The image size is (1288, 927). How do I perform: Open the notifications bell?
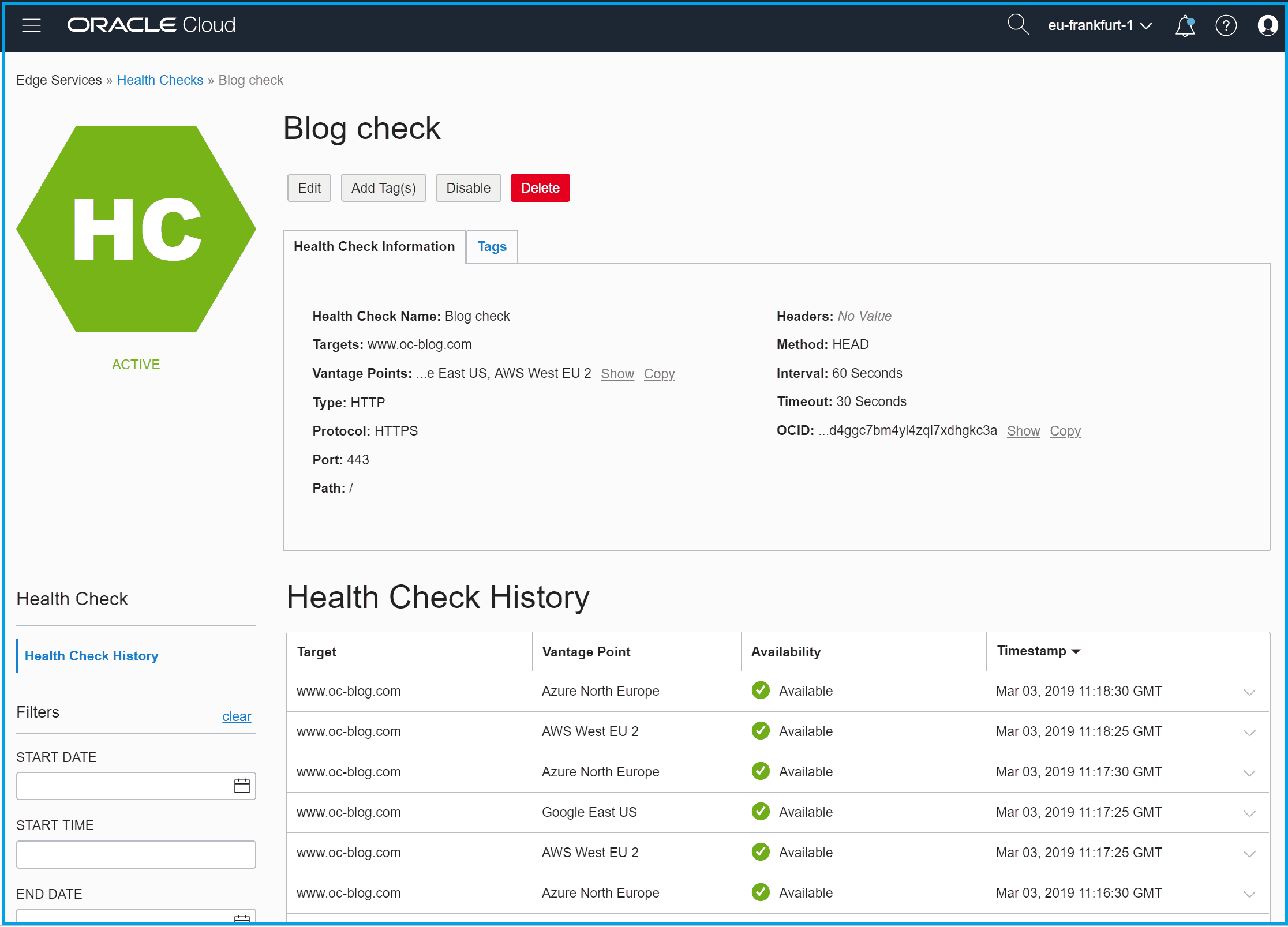(1185, 26)
